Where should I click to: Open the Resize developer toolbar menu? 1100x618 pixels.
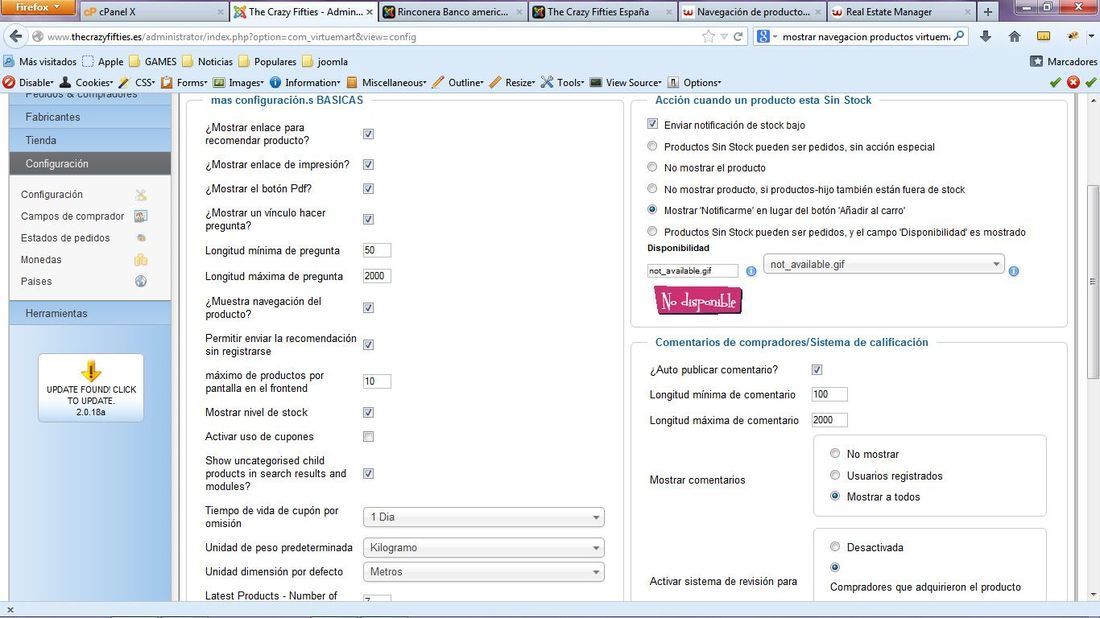point(512,83)
